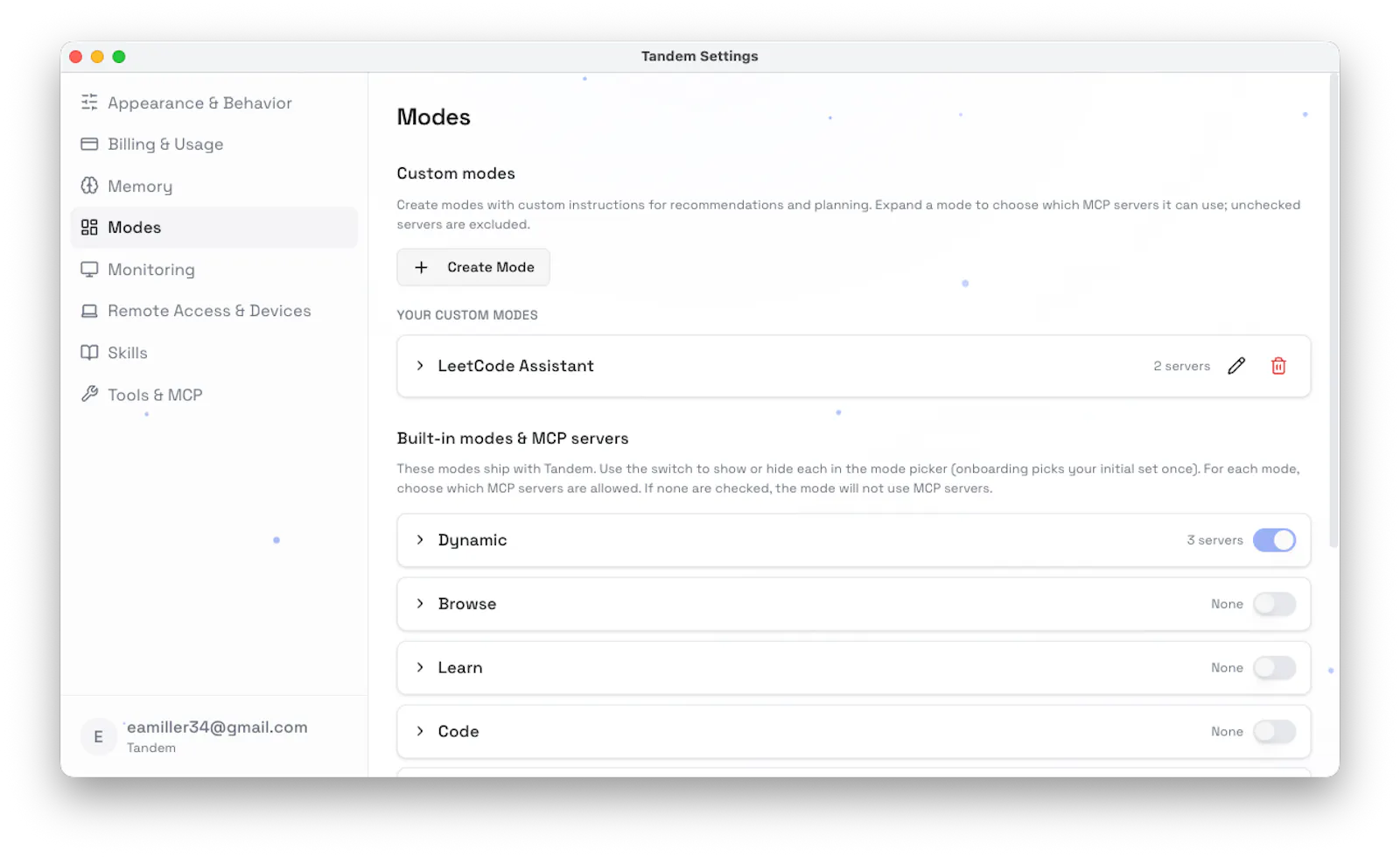Click the Remote Access laptop icon
Viewport: 1400px width, 857px height.
point(89,311)
